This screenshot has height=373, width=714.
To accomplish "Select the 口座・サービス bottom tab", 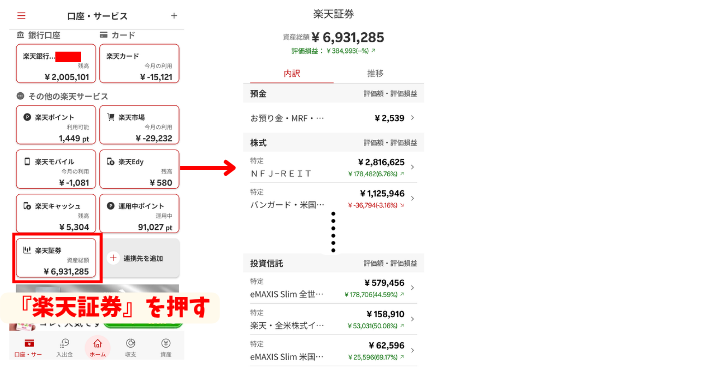I will (x=28, y=347).
